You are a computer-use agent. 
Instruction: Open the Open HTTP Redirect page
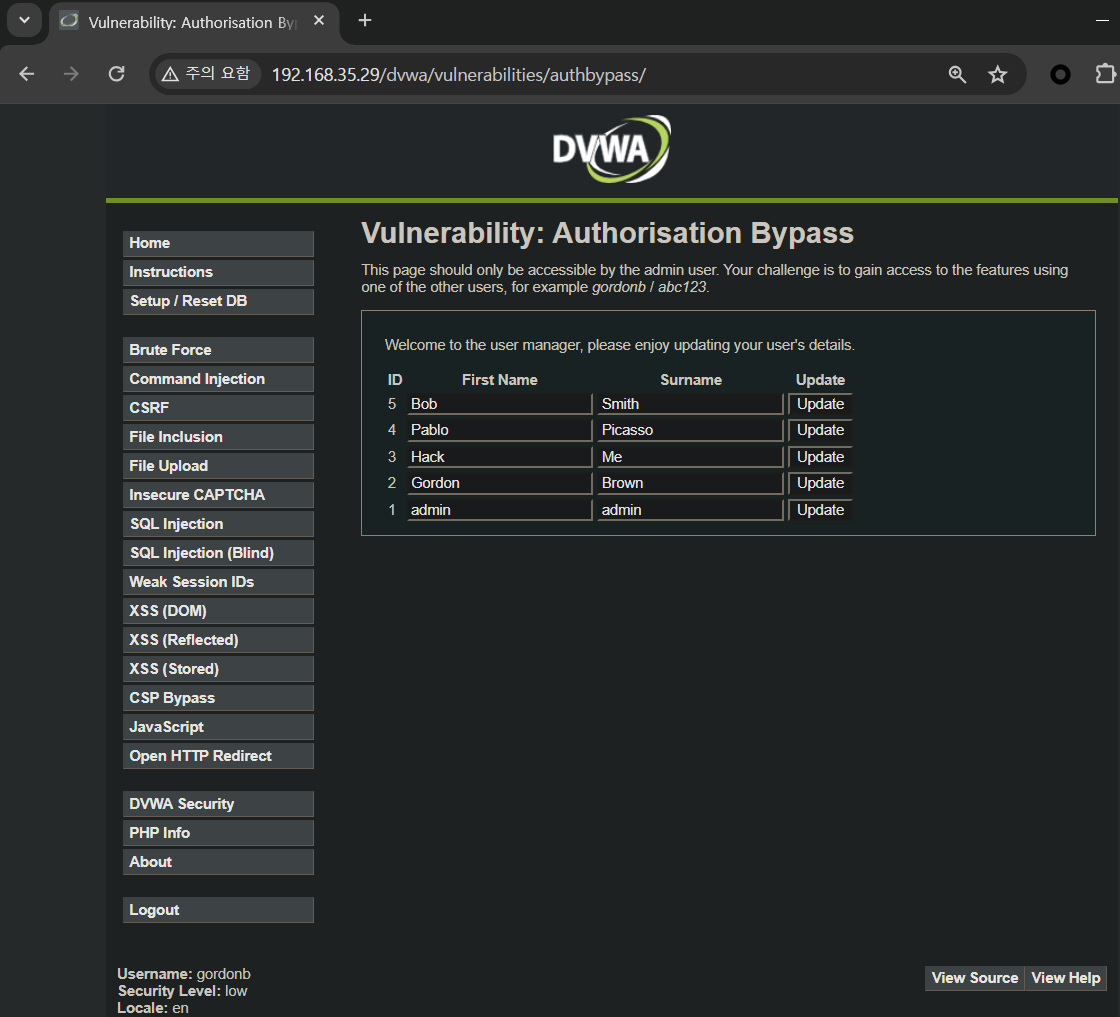[x=218, y=756]
